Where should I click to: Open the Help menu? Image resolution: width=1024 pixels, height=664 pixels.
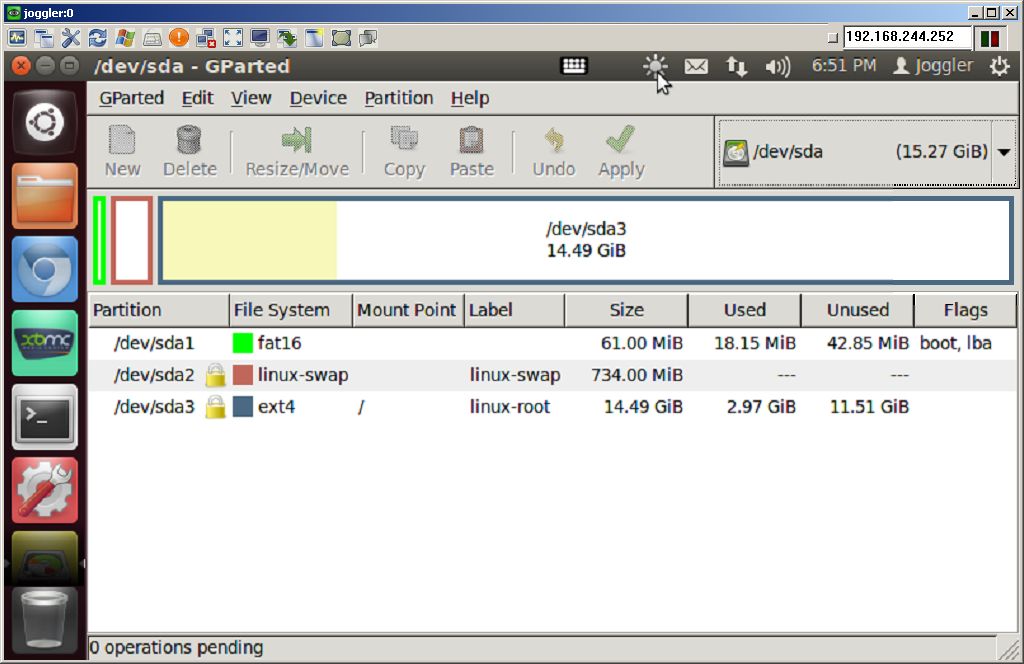470,98
